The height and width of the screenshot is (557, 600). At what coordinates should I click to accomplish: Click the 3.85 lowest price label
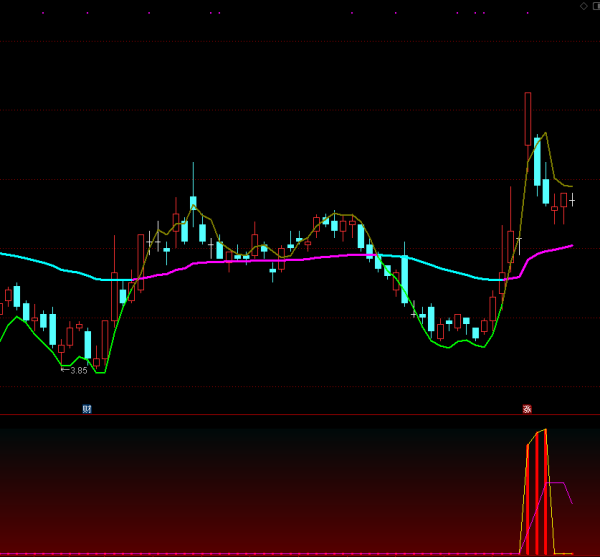click(x=76, y=370)
